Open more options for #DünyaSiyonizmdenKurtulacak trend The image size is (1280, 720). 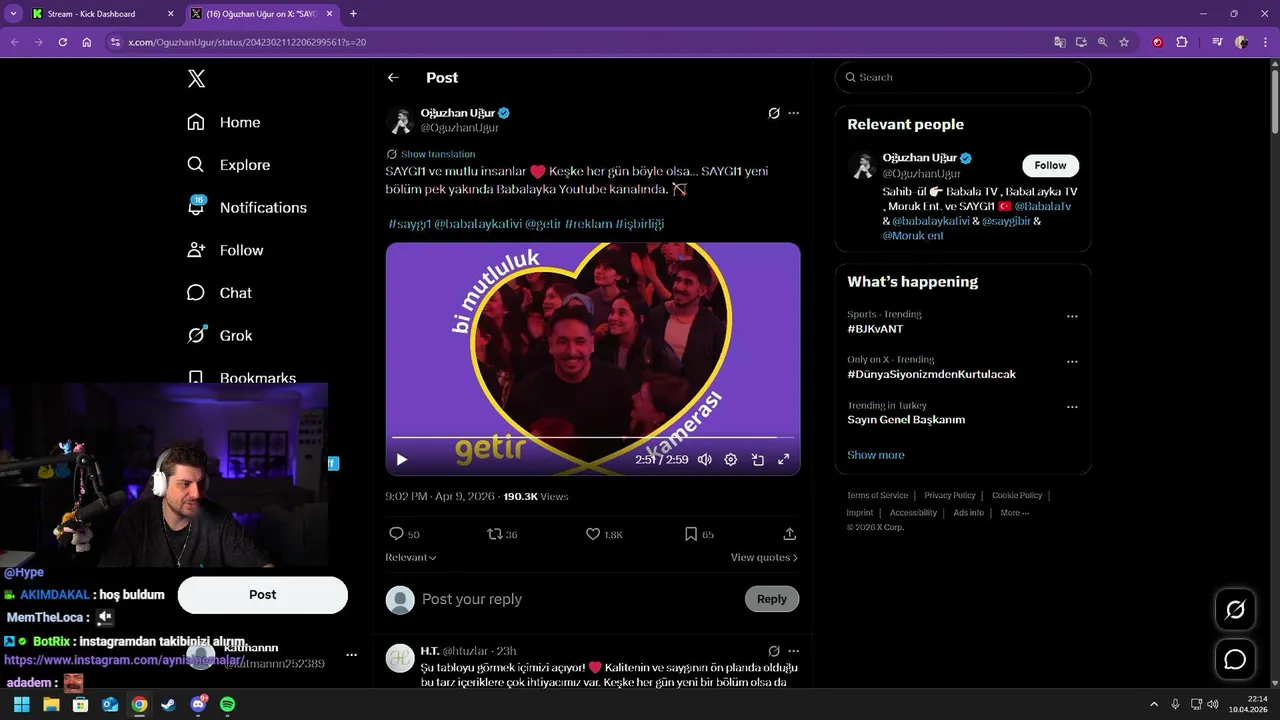(1072, 362)
